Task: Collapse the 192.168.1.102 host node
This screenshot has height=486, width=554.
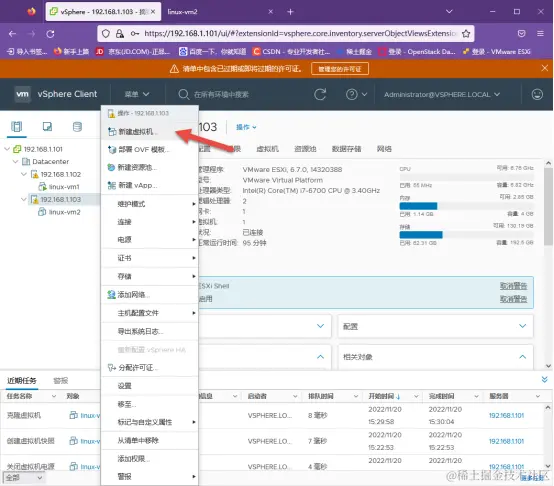Action: 24,174
